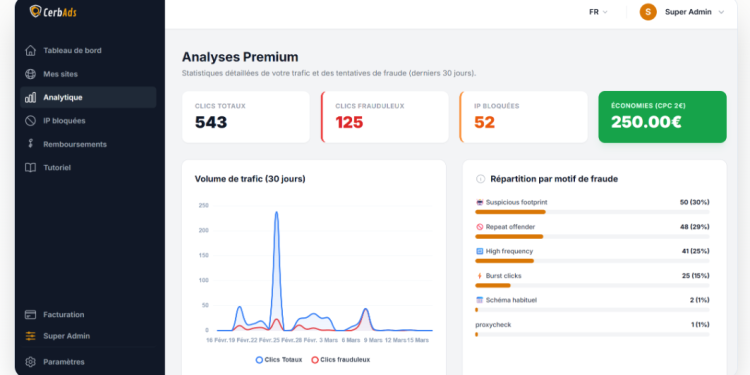Click the tall blue traffic peak
The height and width of the screenshot is (375, 750).
[x=276, y=213]
